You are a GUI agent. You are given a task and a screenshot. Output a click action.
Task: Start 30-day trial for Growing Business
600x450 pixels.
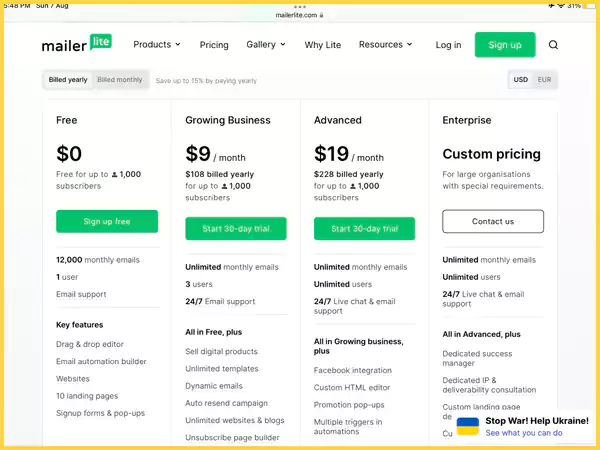point(236,228)
